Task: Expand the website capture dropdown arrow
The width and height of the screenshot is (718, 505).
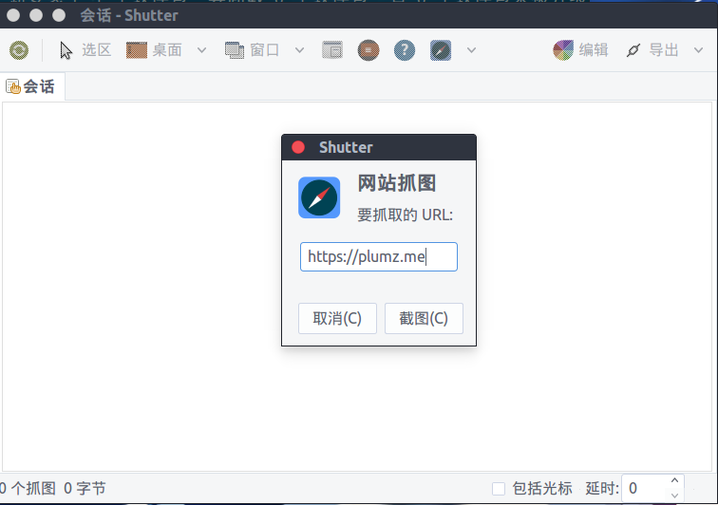Action: [472, 50]
